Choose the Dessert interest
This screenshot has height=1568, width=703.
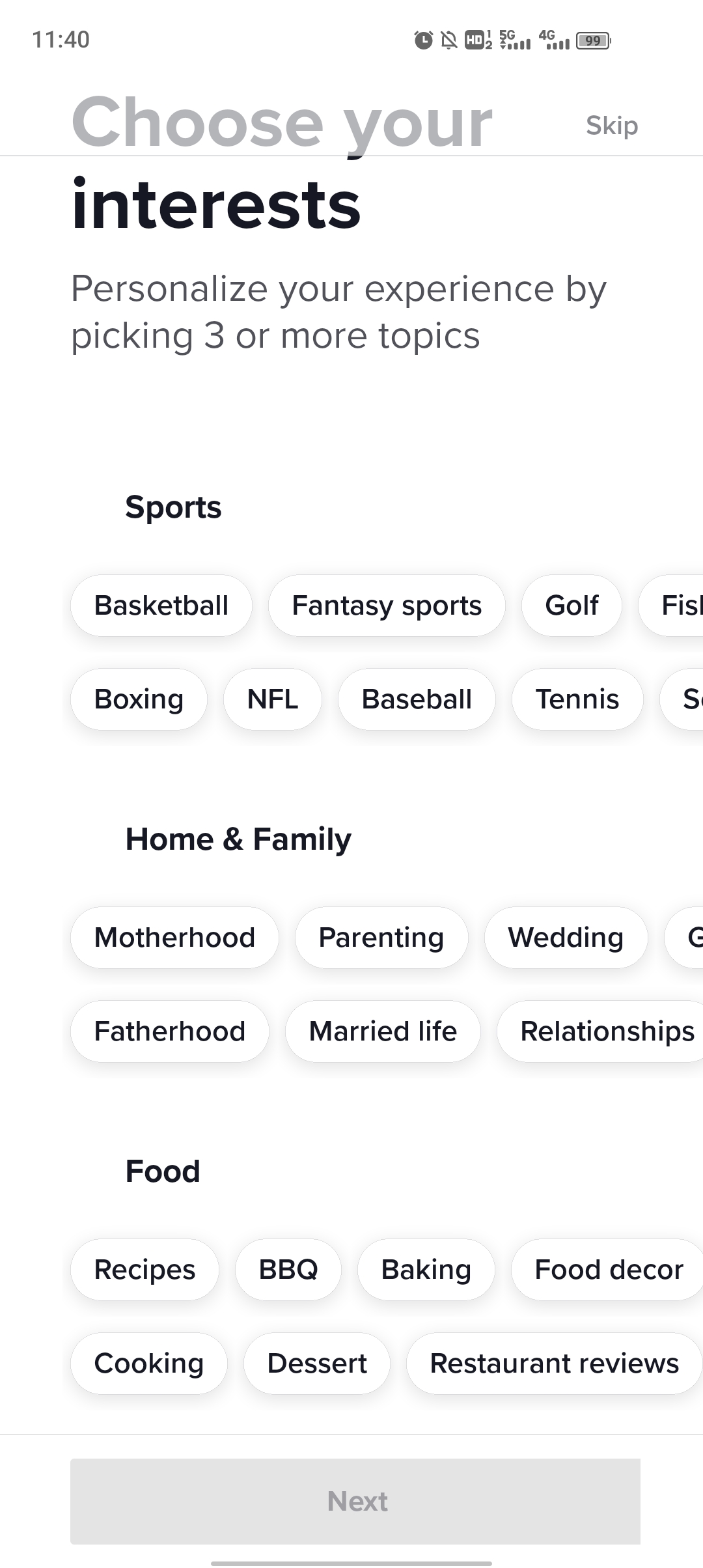pos(317,1364)
